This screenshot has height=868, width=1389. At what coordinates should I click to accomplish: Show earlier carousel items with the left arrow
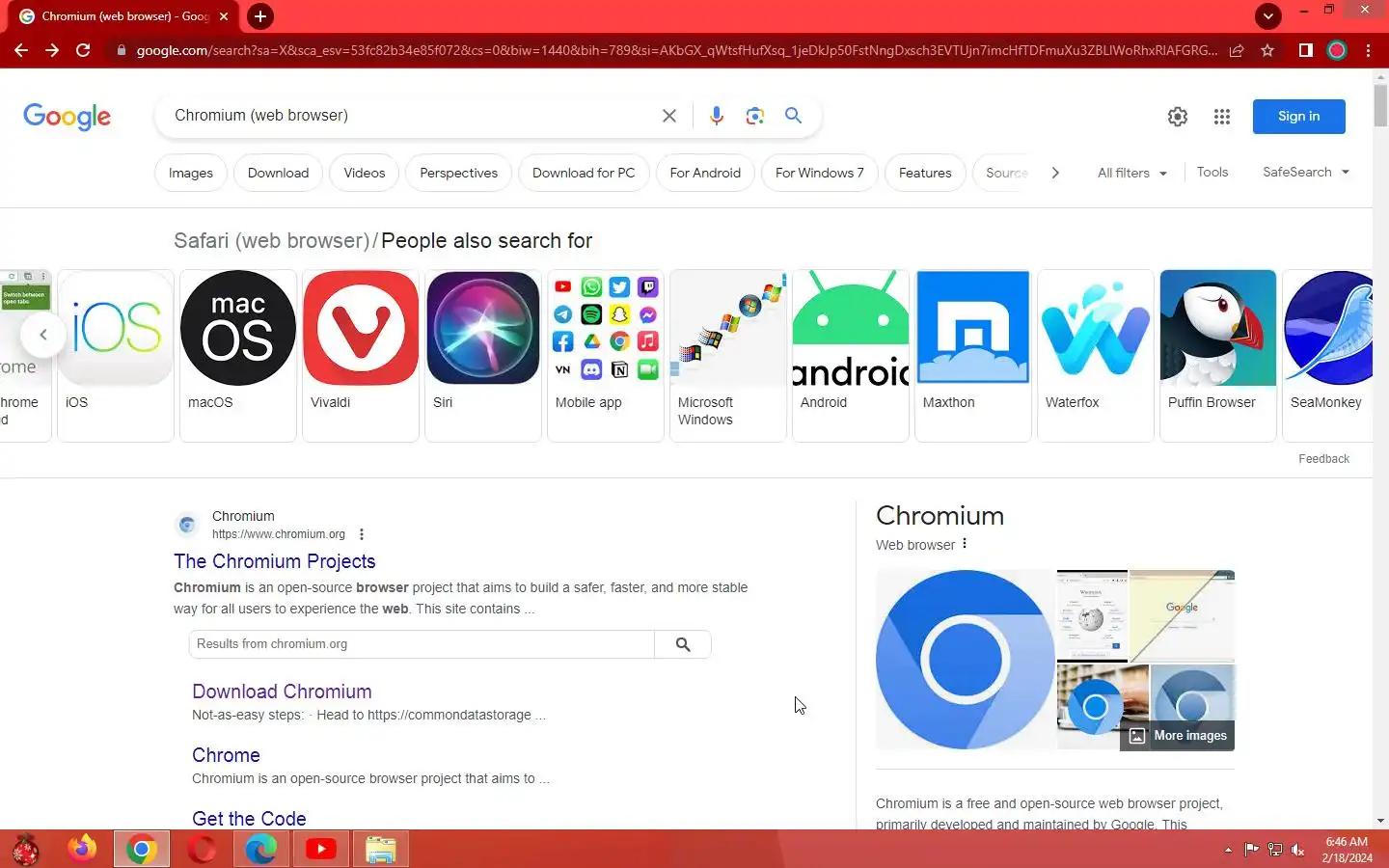click(42, 335)
